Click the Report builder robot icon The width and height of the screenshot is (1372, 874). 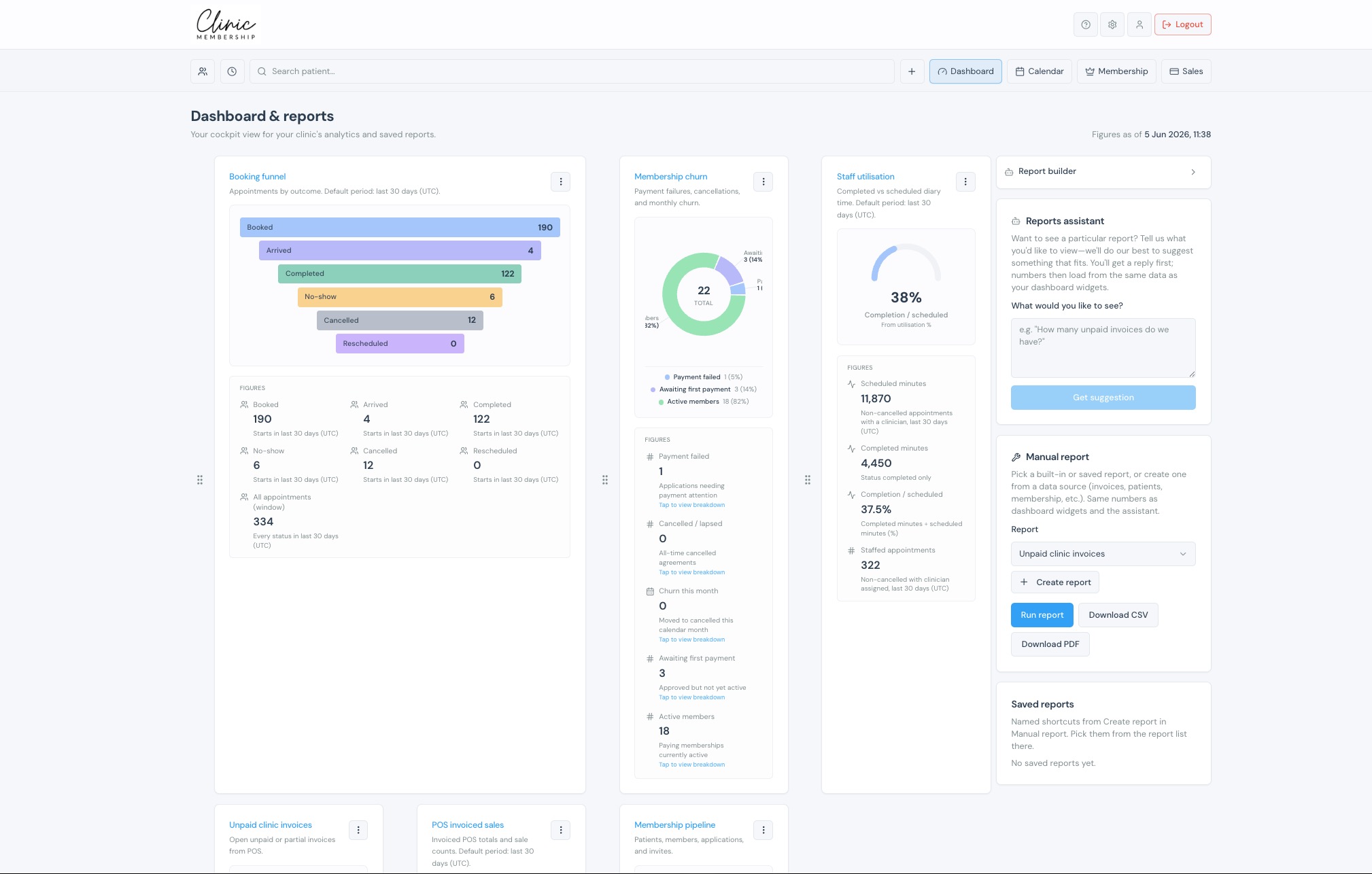1009,172
